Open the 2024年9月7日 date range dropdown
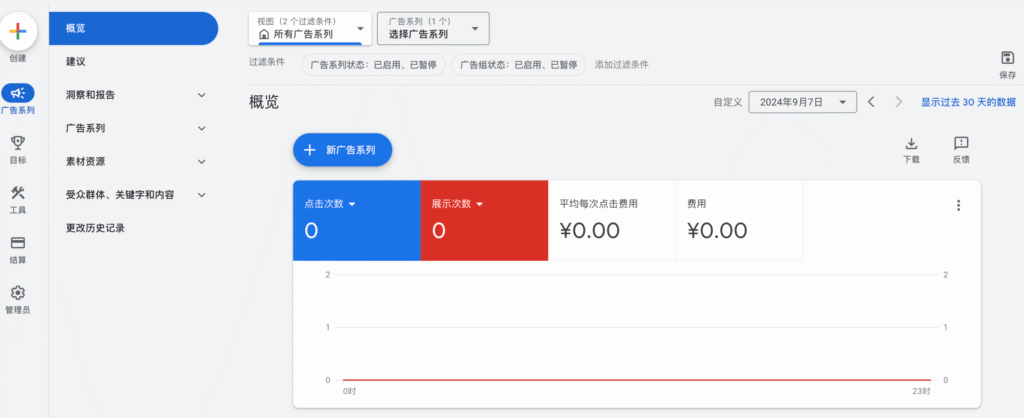 point(803,102)
